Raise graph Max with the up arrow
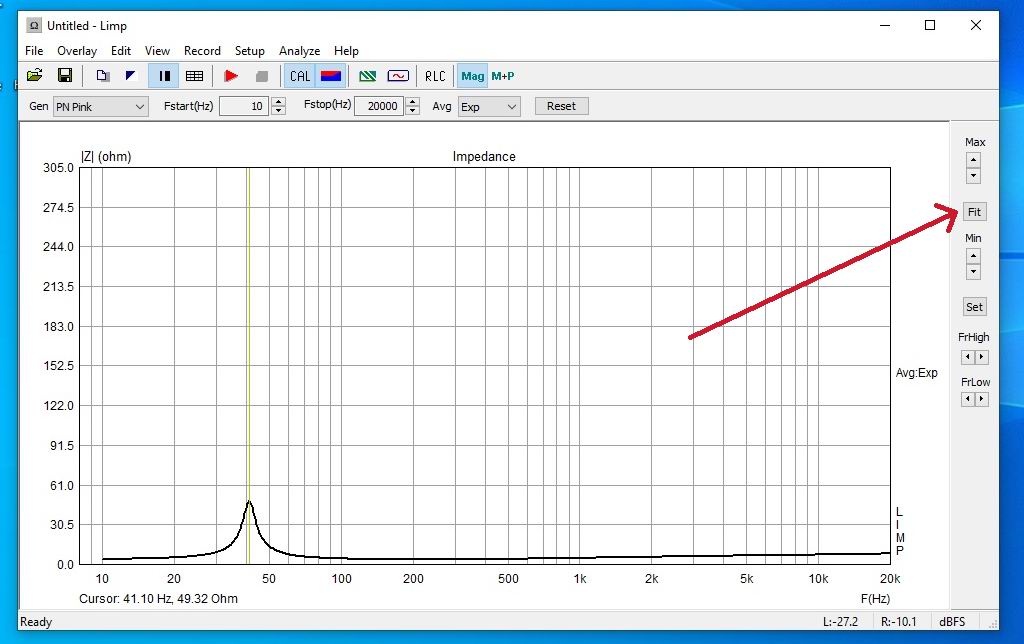 pyautogui.click(x=973, y=160)
